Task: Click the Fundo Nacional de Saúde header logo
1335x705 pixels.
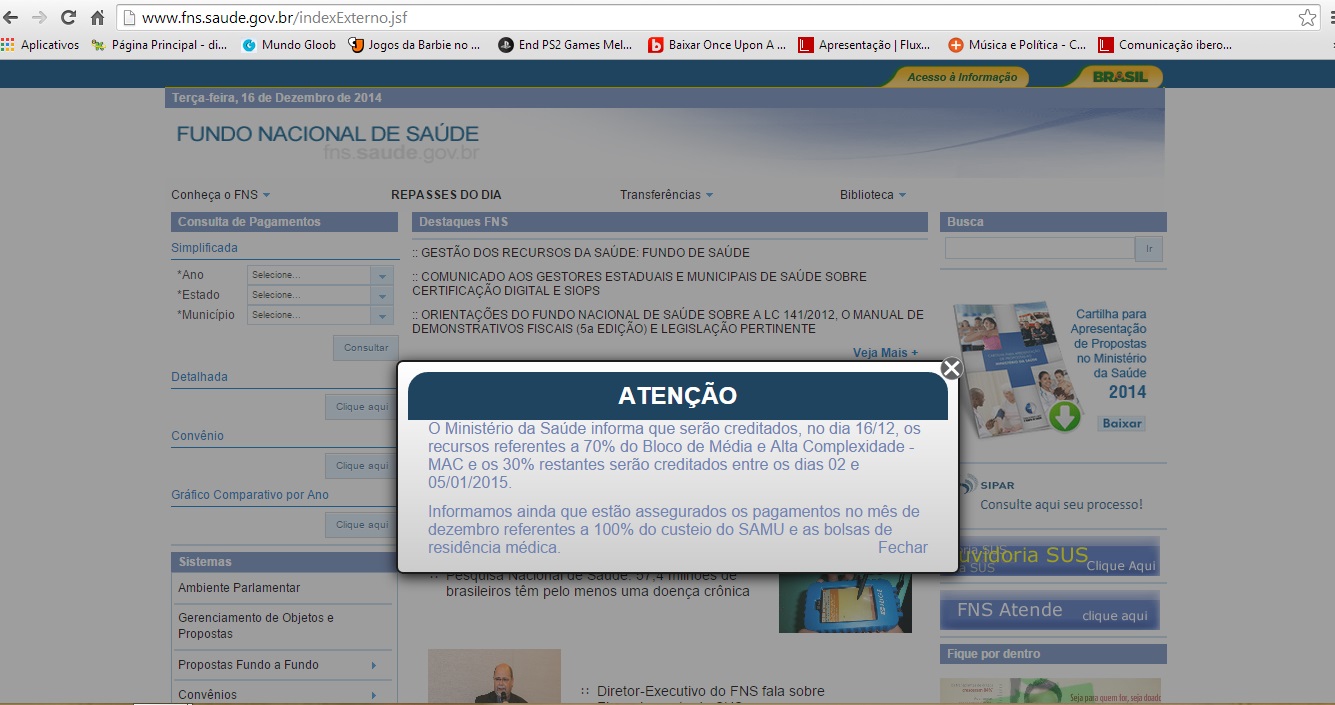Action: pos(328,141)
